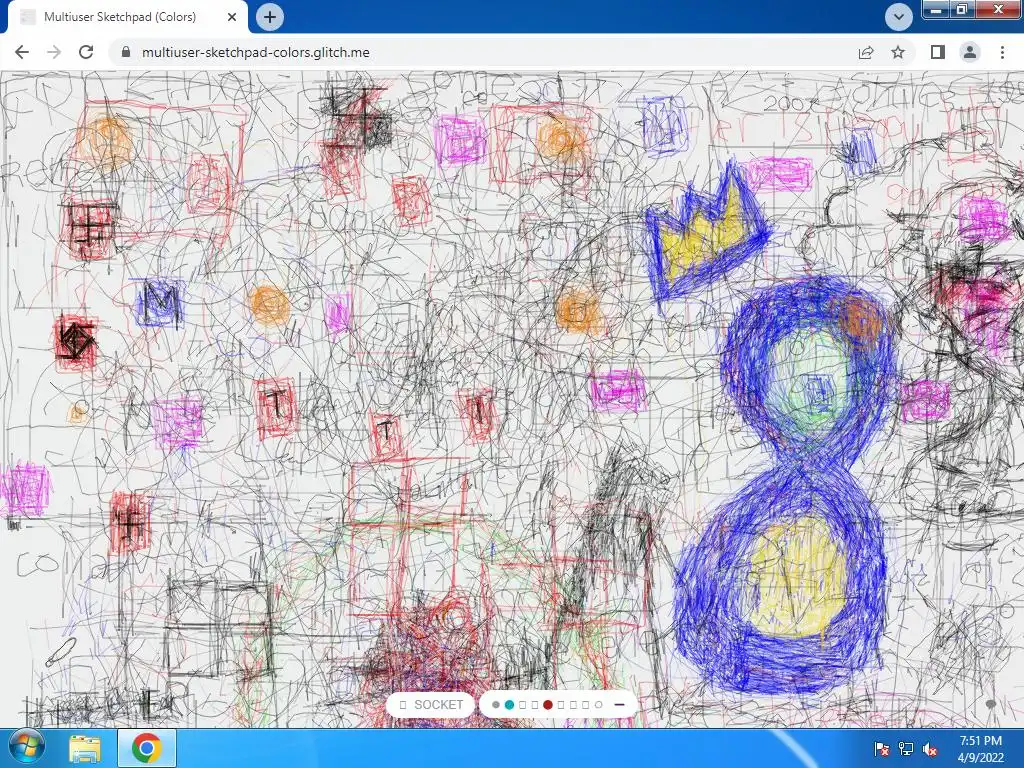Share this page using the share icon
Viewport: 1024px width, 768px height.
point(866,52)
